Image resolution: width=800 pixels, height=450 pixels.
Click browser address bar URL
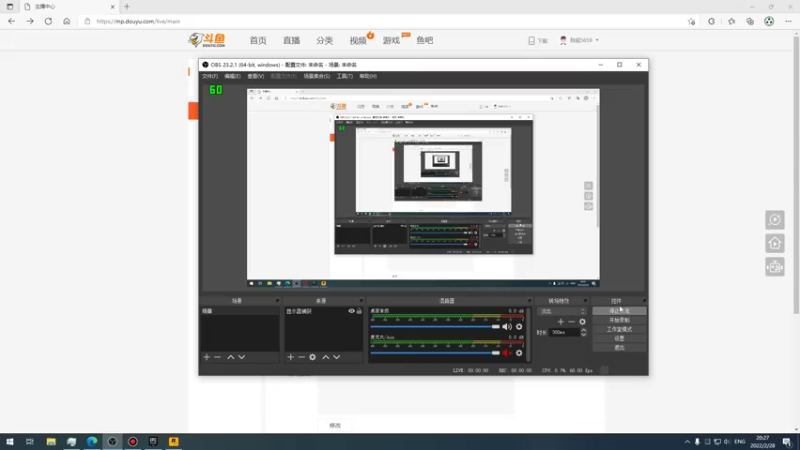138,21
